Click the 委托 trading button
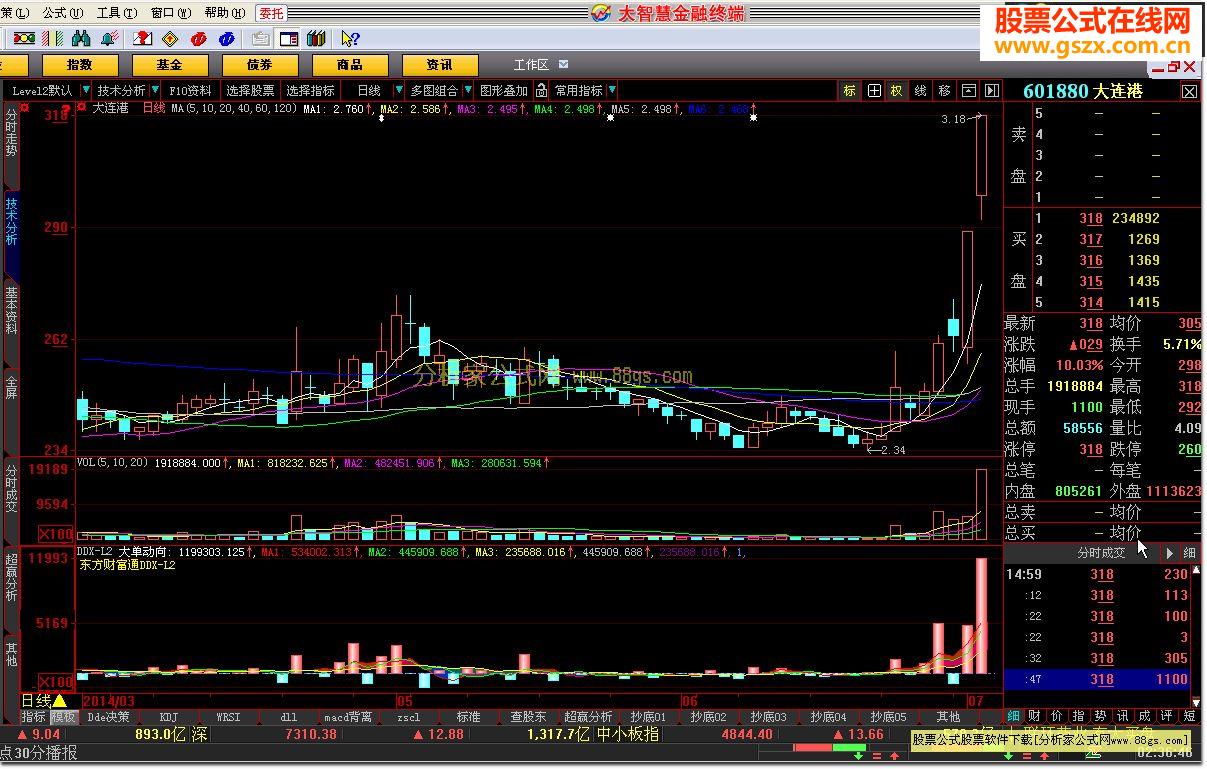Viewport: 1207px width, 769px height. (x=271, y=13)
